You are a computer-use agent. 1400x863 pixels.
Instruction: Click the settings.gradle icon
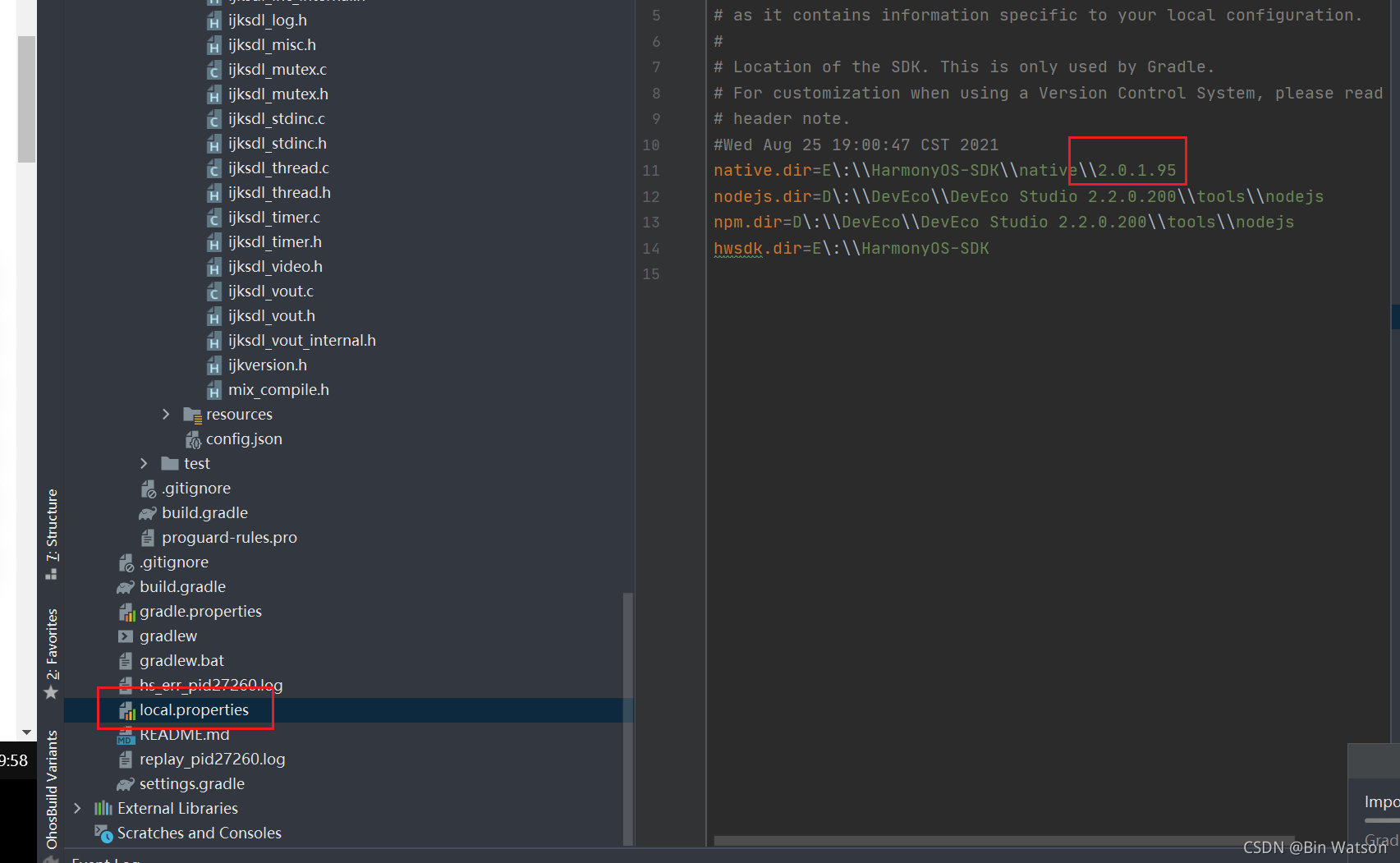(126, 784)
